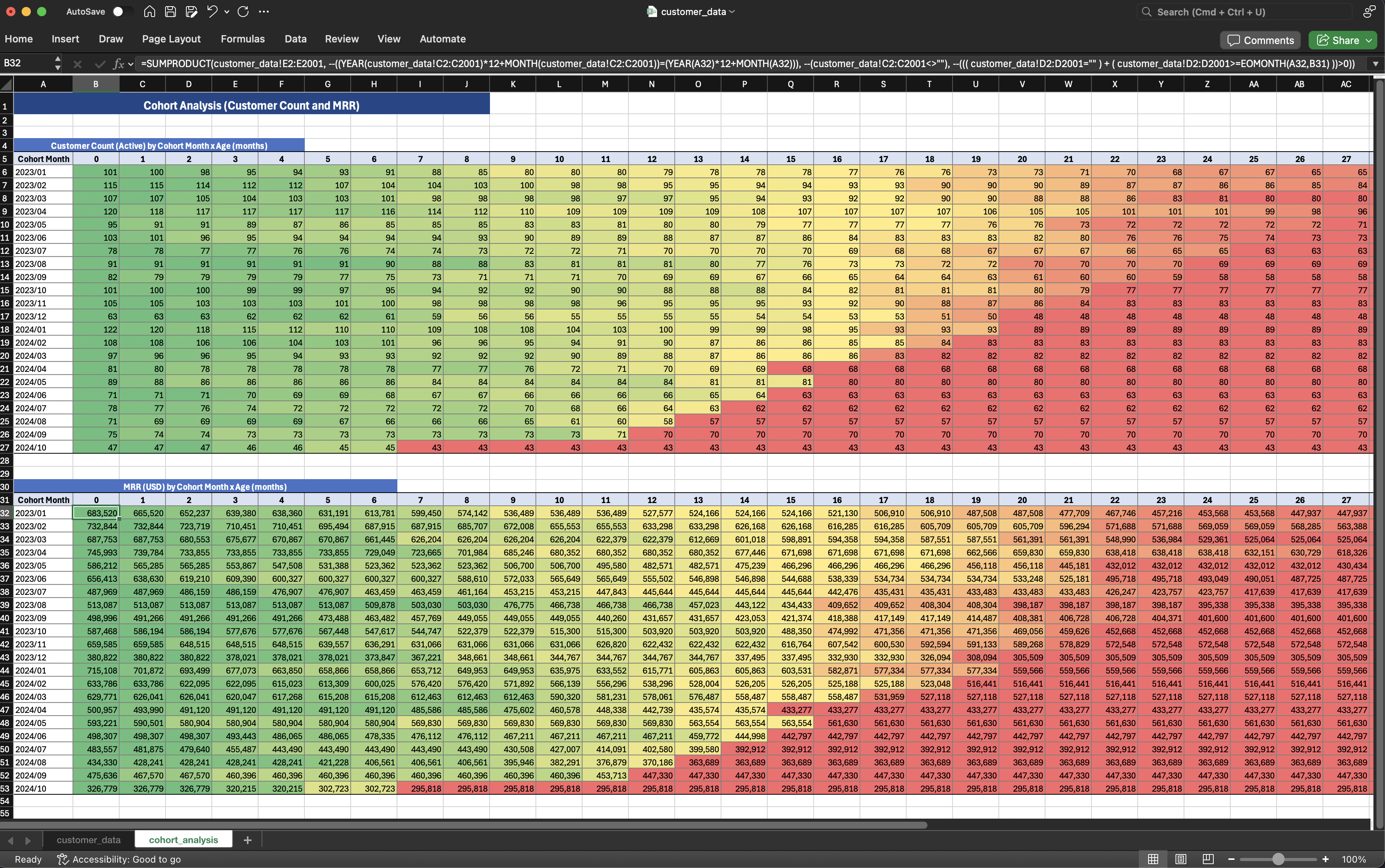Viewport: 1385px width, 868px height.
Task: Open the fx Insert Function button
Action: tap(118, 64)
